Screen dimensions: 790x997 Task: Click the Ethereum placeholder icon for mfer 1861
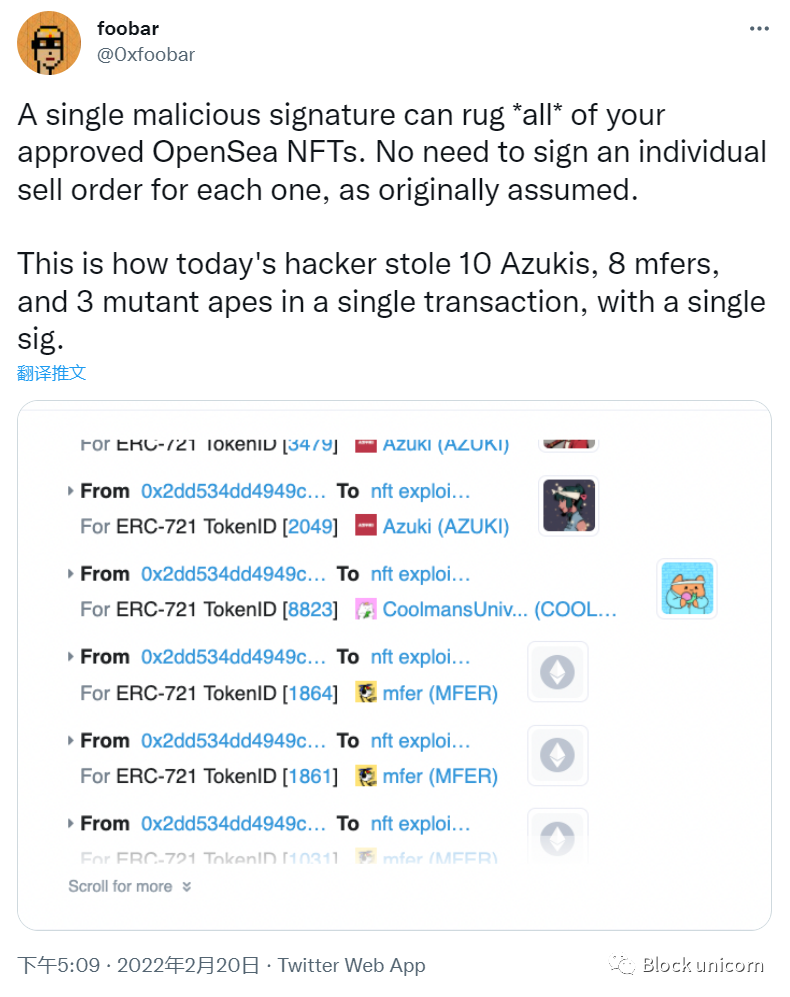(x=558, y=755)
